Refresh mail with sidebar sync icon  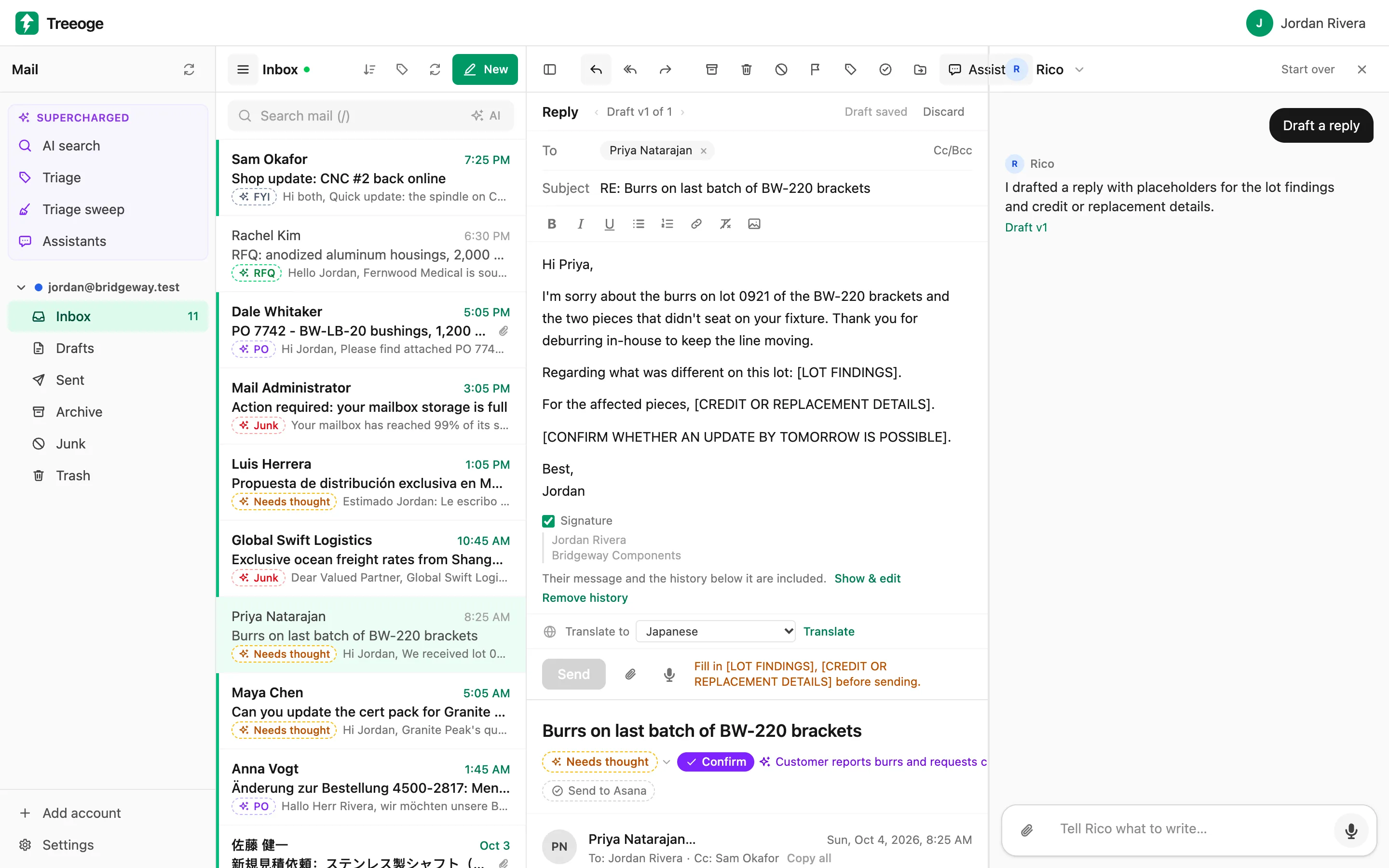point(189,69)
